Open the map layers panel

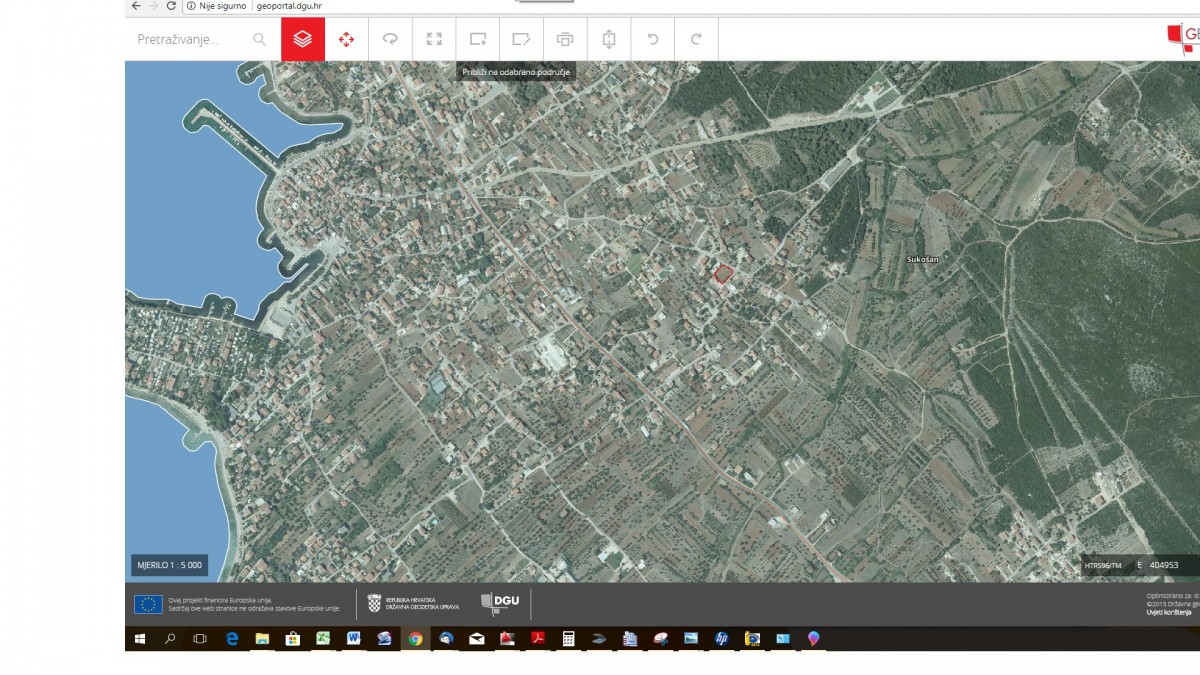tap(303, 39)
